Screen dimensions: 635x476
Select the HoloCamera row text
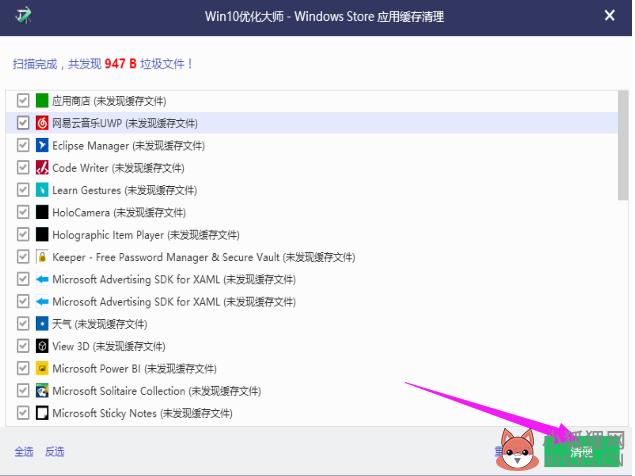pos(119,212)
